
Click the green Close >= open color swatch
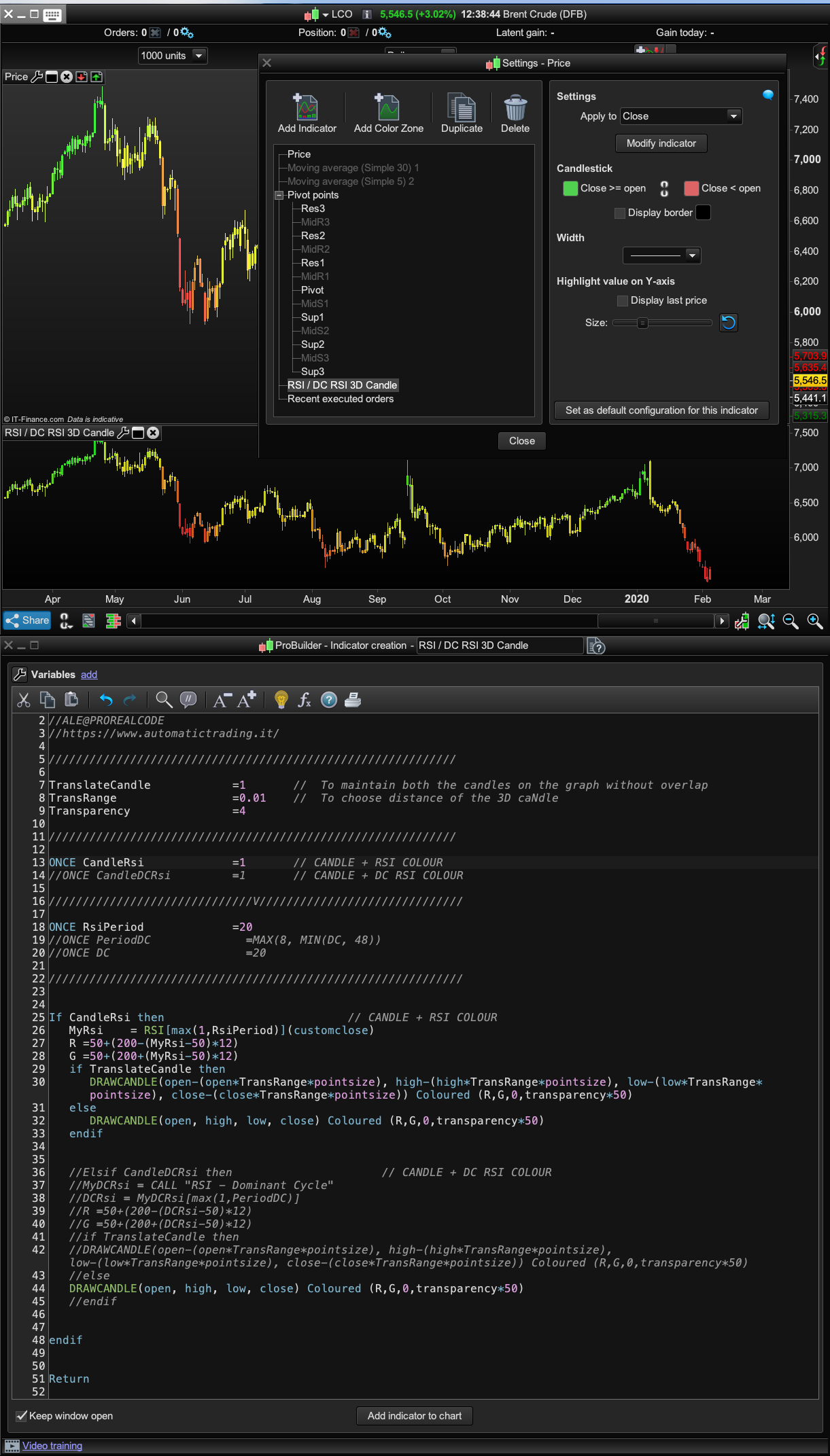[x=570, y=188]
